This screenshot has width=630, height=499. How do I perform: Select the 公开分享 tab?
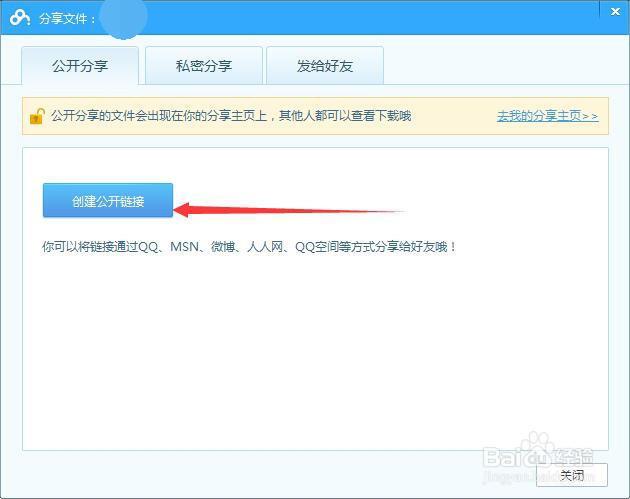point(80,66)
